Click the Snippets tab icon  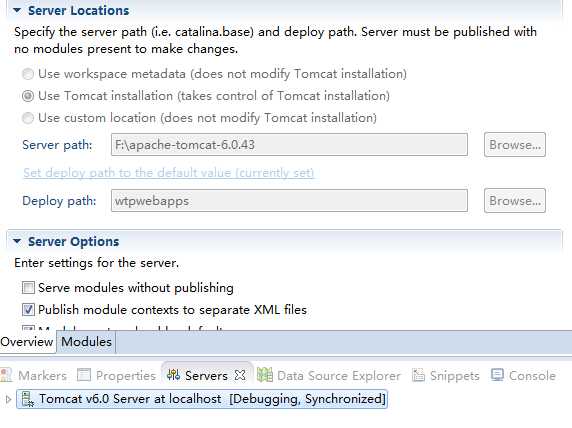click(418, 375)
